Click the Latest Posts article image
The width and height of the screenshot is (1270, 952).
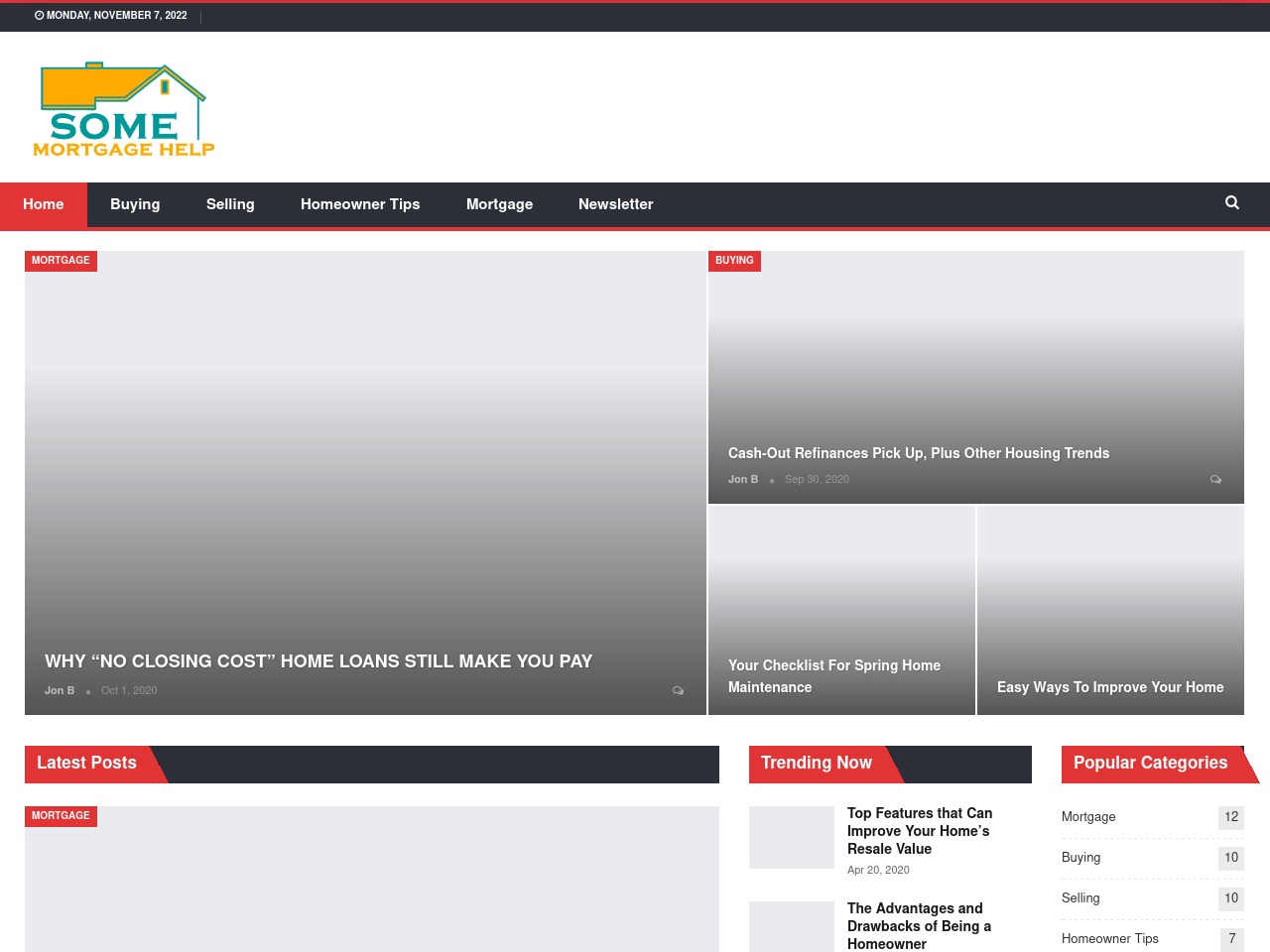pos(372,880)
